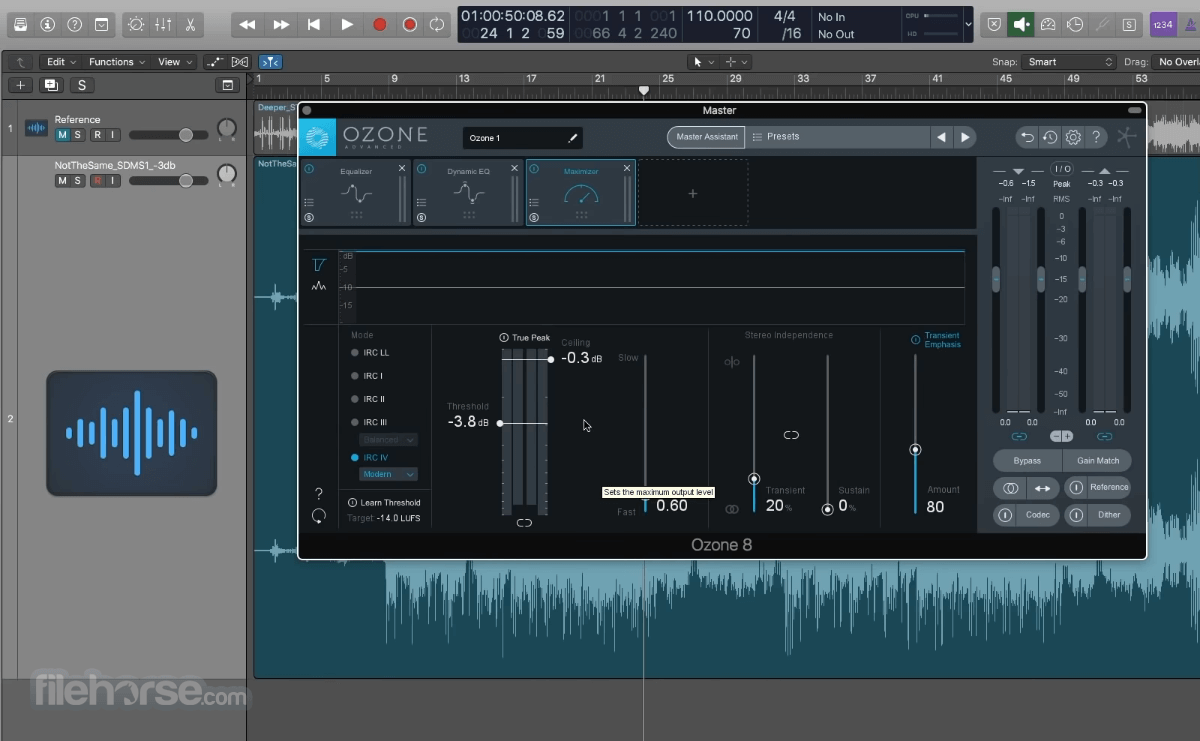1200x741 pixels.
Task: Select IRC III mode
Action: (369, 422)
